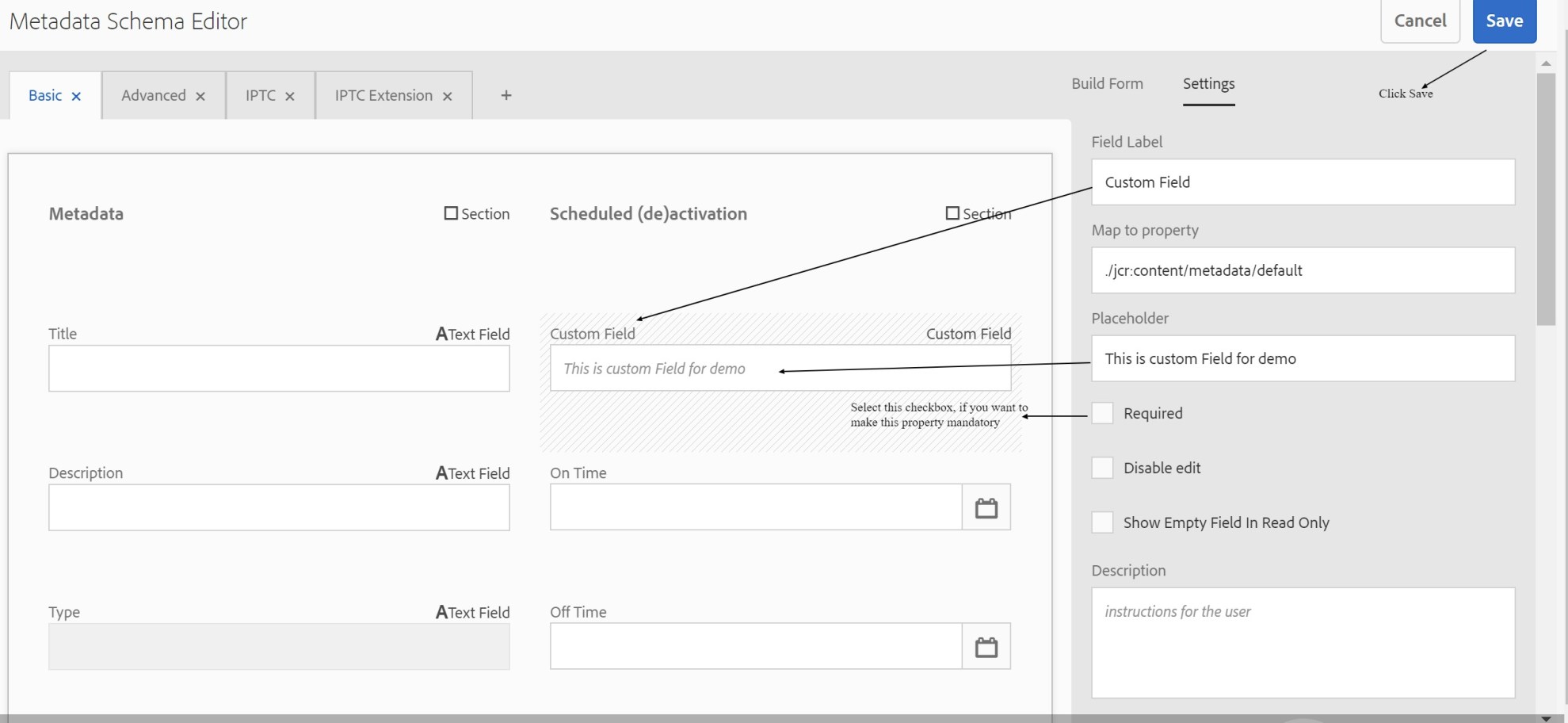Screen dimensions: 1568x723
Task: Edit the Placeholder text field
Action: [1302, 358]
